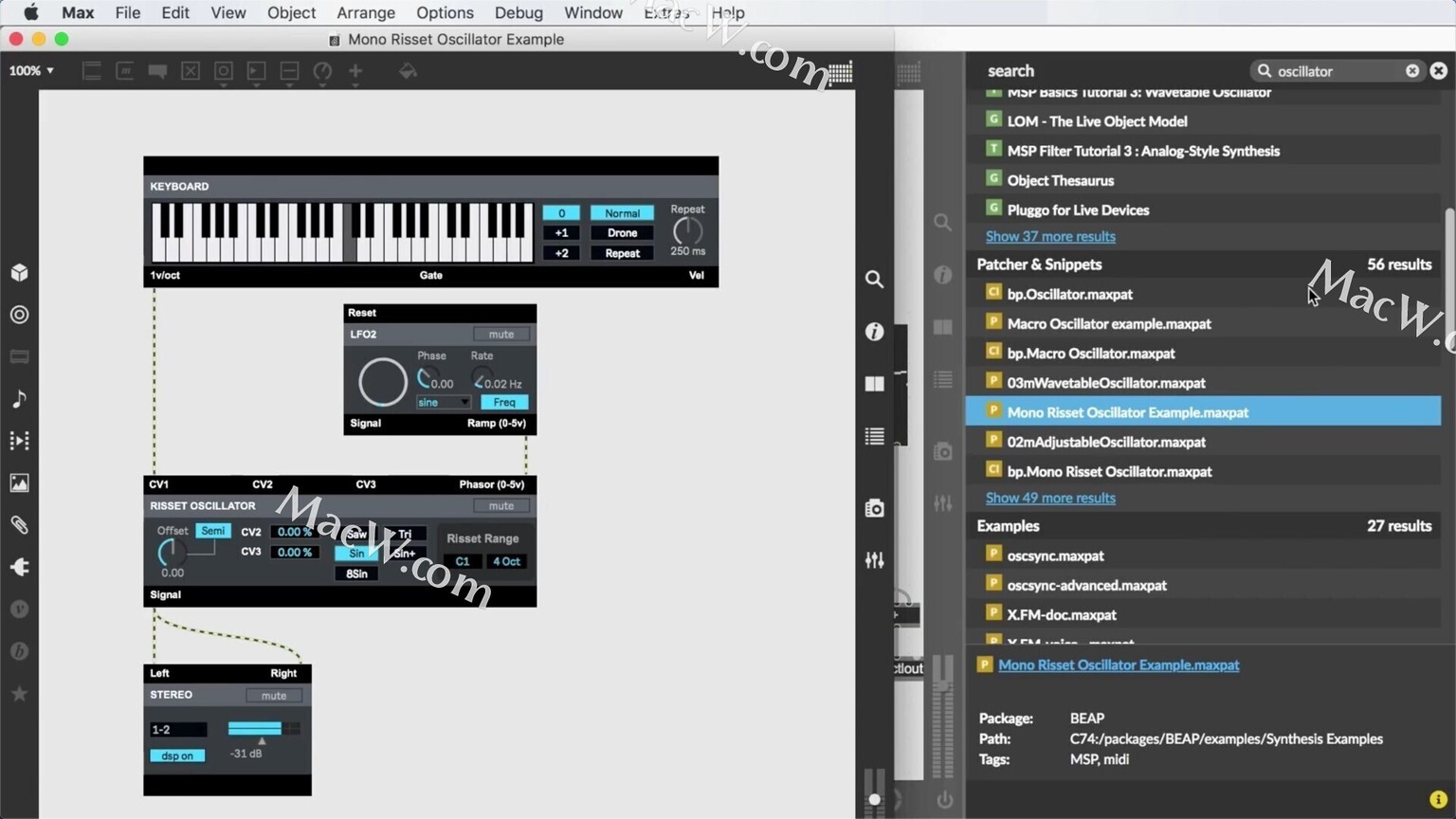The image size is (1456, 819).
Task: Open the sine waveform dropdown in LFO2
Action: 443,402
